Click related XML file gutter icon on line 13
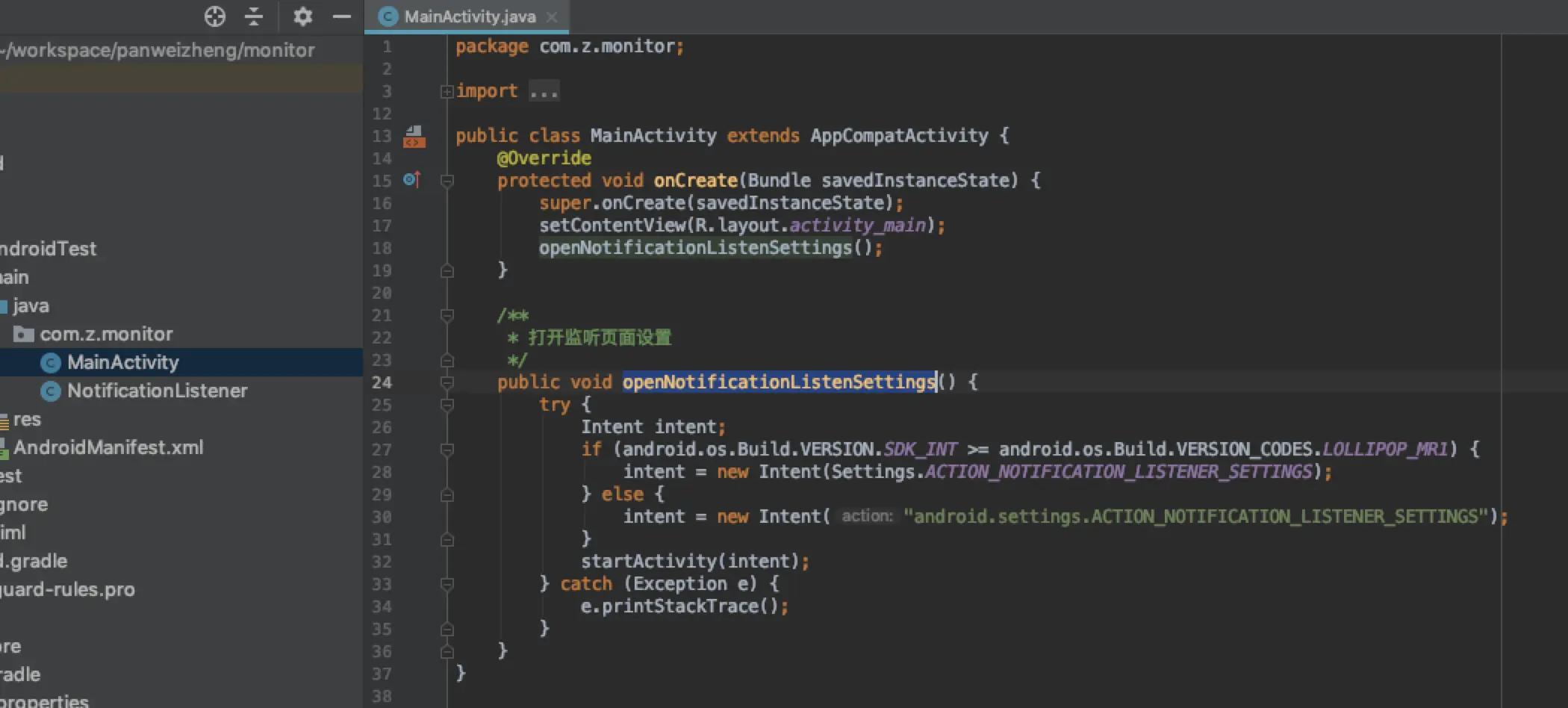Viewport: 1568px width, 708px height. point(414,137)
